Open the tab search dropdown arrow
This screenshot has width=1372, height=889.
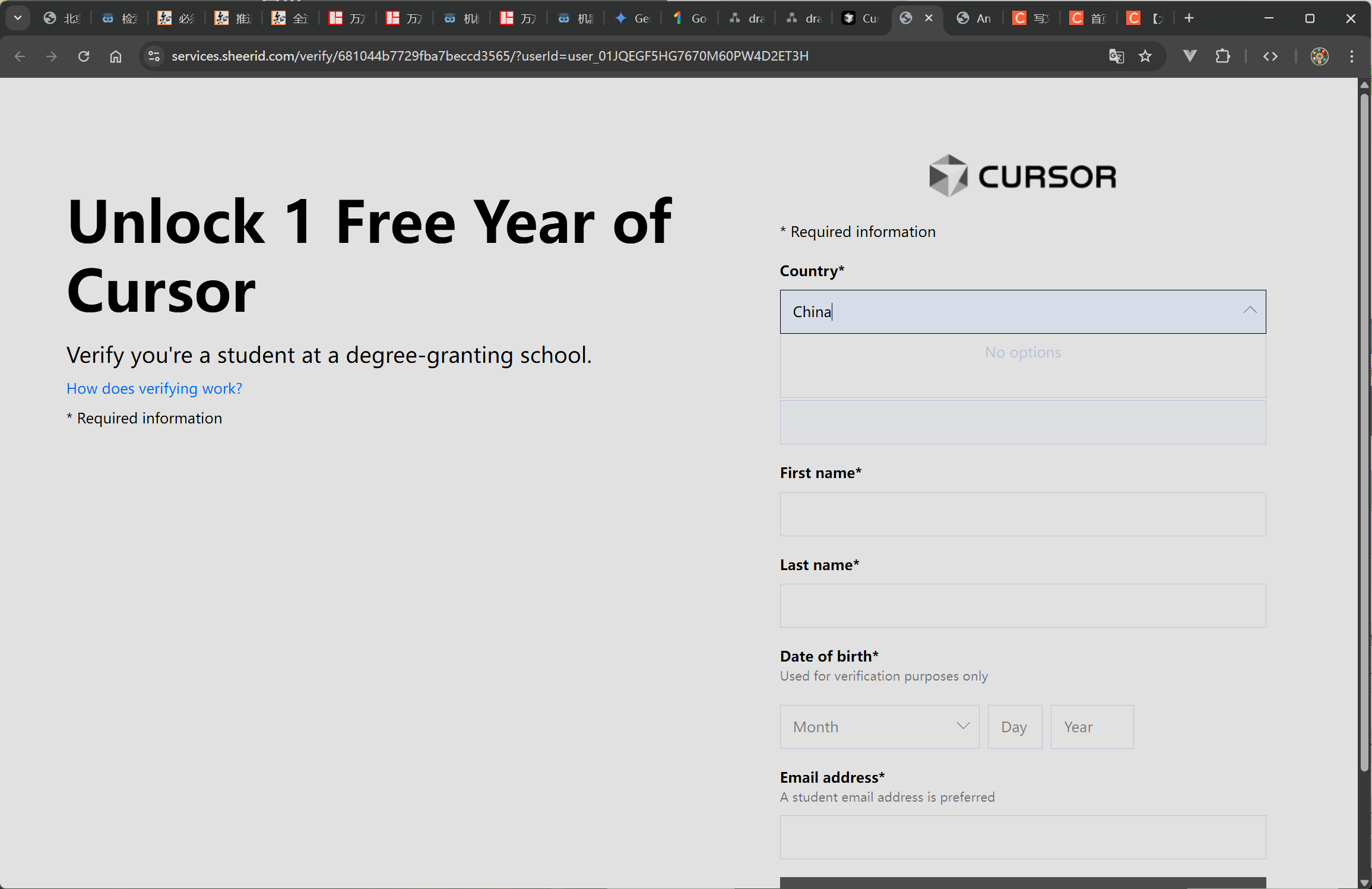(x=18, y=18)
